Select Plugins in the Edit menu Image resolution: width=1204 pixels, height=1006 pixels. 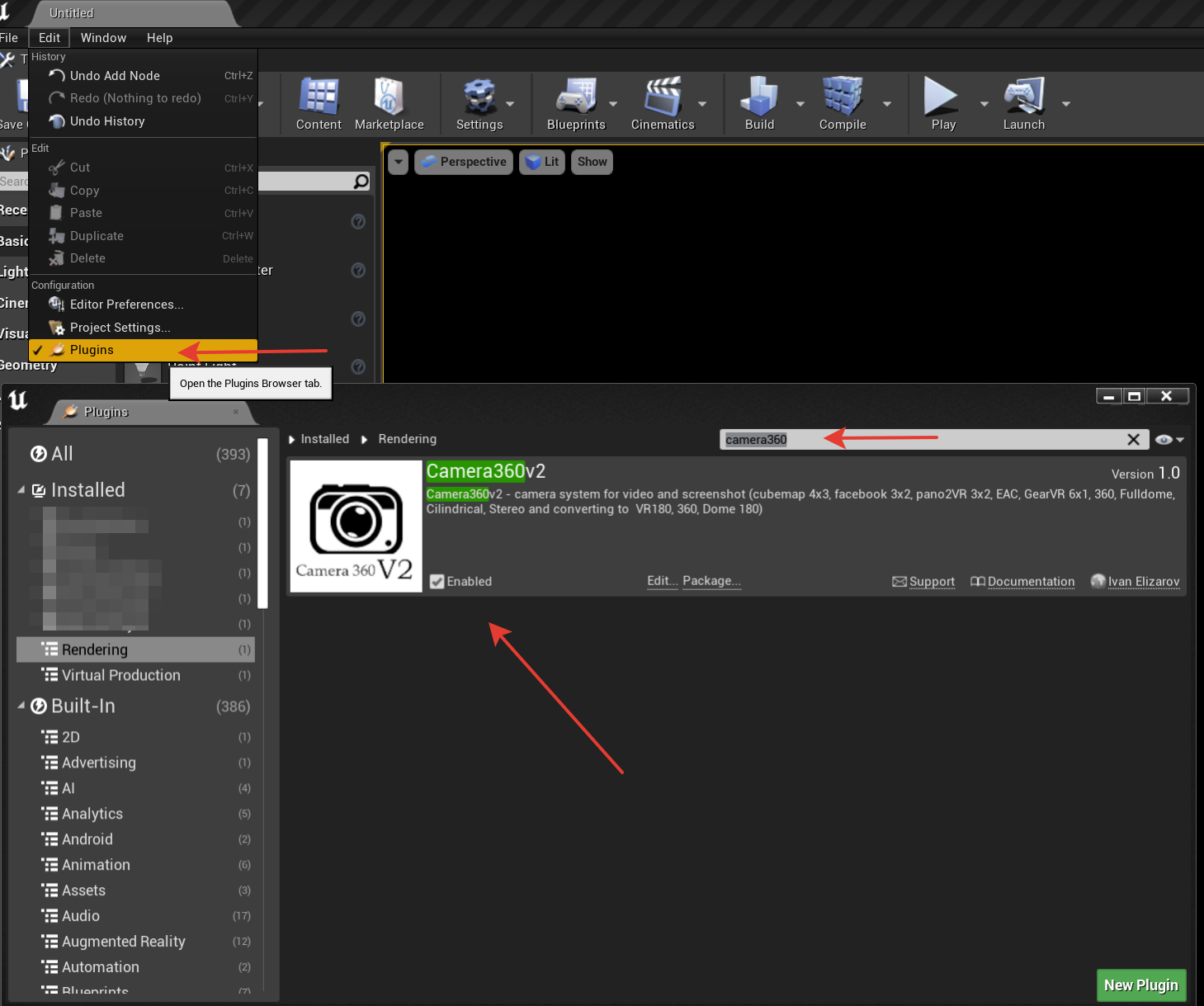point(144,350)
